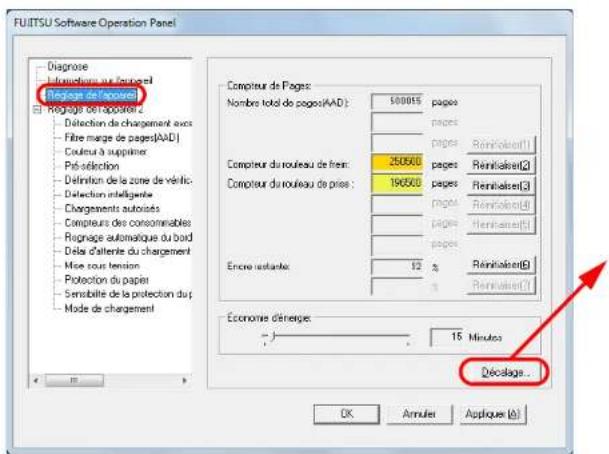
Task: Select Sensibilité de la protection entry
Action: tap(128, 294)
